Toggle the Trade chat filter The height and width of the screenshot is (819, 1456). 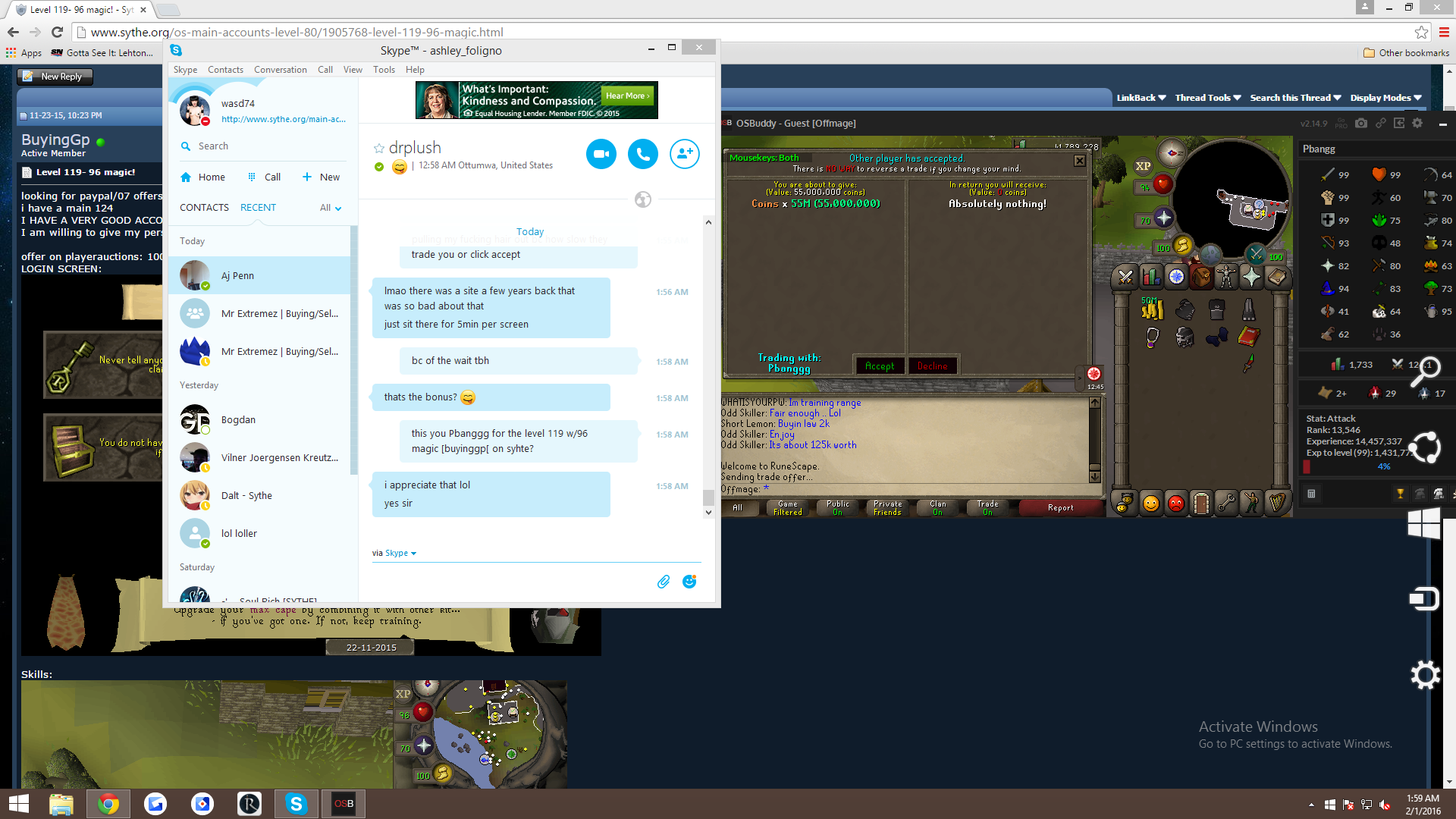pyautogui.click(x=987, y=508)
